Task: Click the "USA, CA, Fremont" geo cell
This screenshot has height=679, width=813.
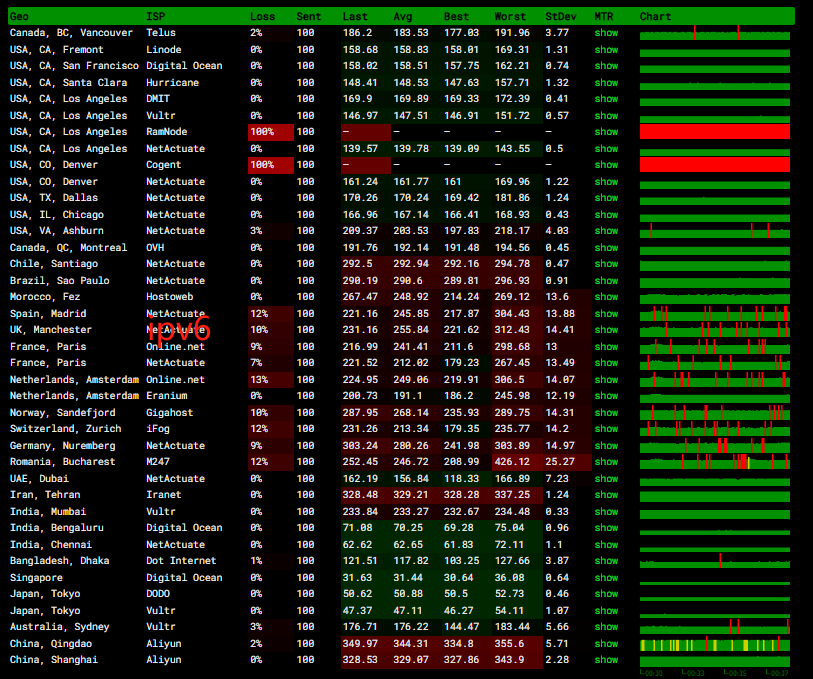Action: (x=57, y=50)
